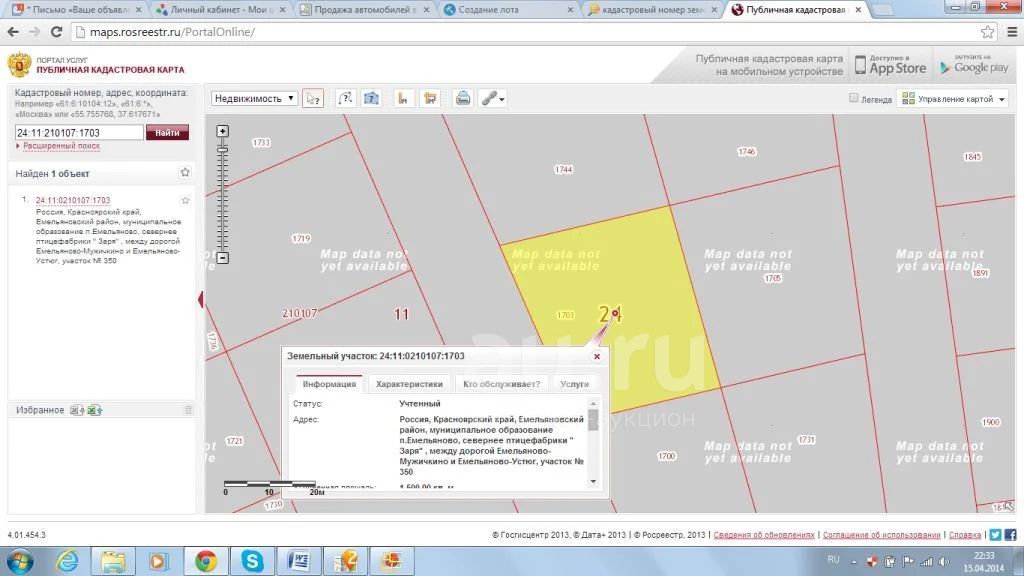Viewport: 1024px width, 576px height.
Task: Open the share link chain tool
Action: (x=492, y=99)
